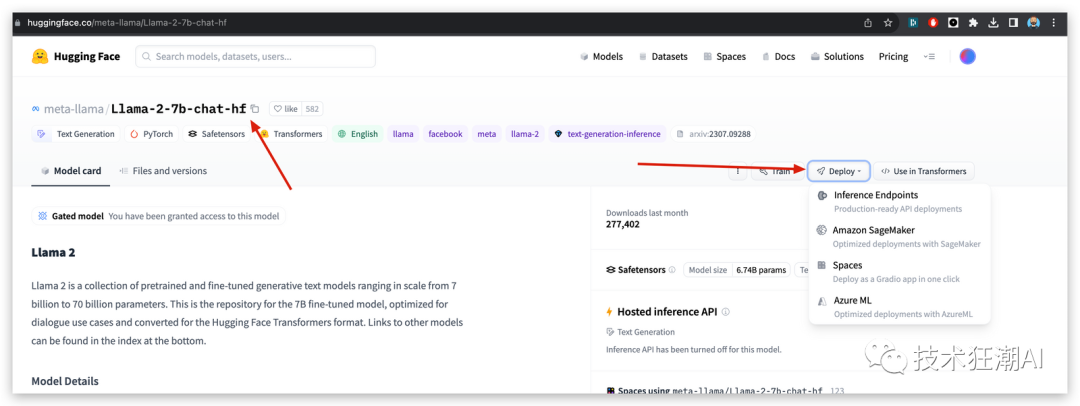Image resolution: width=1080 pixels, height=406 pixels.
Task: Expand the extra navigation menu after Pricing
Action: (930, 57)
